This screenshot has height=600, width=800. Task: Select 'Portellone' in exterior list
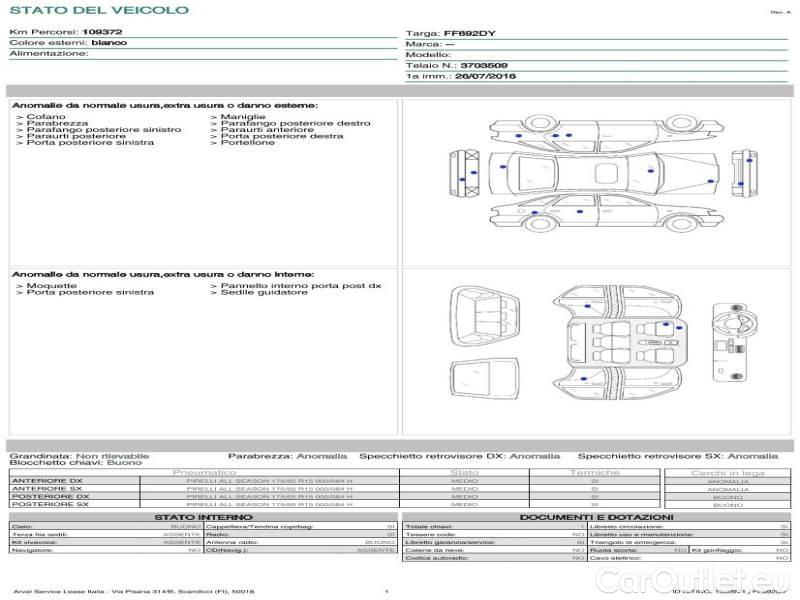coord(247,143)
